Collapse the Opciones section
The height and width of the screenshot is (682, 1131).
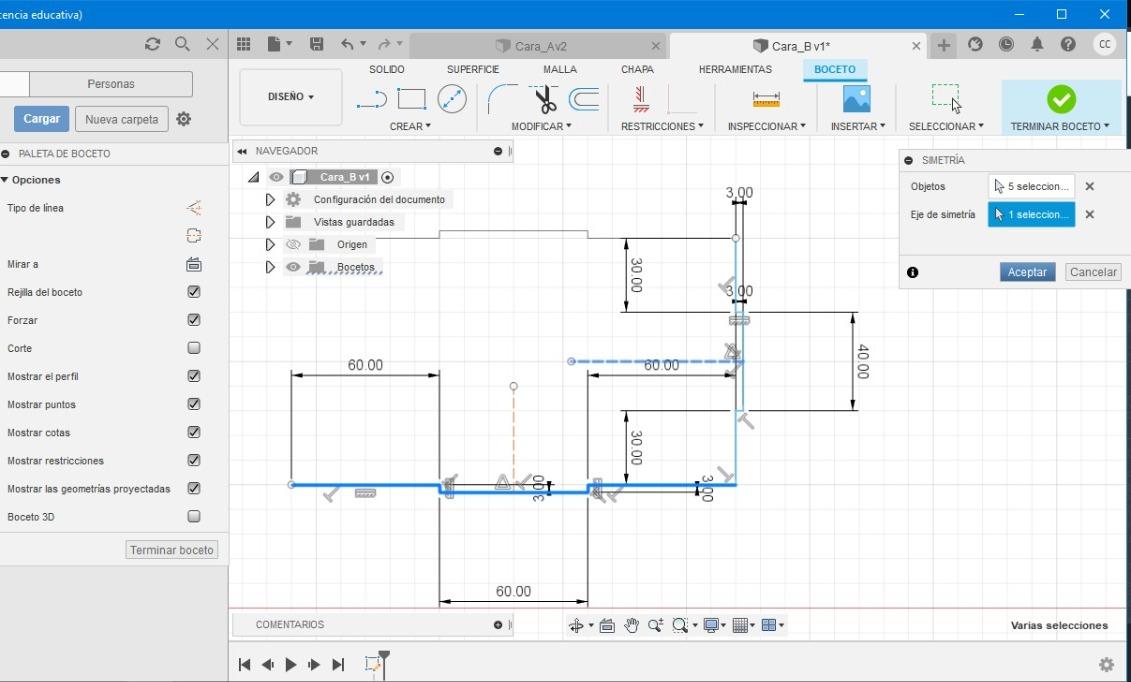[x=5, y=180]
